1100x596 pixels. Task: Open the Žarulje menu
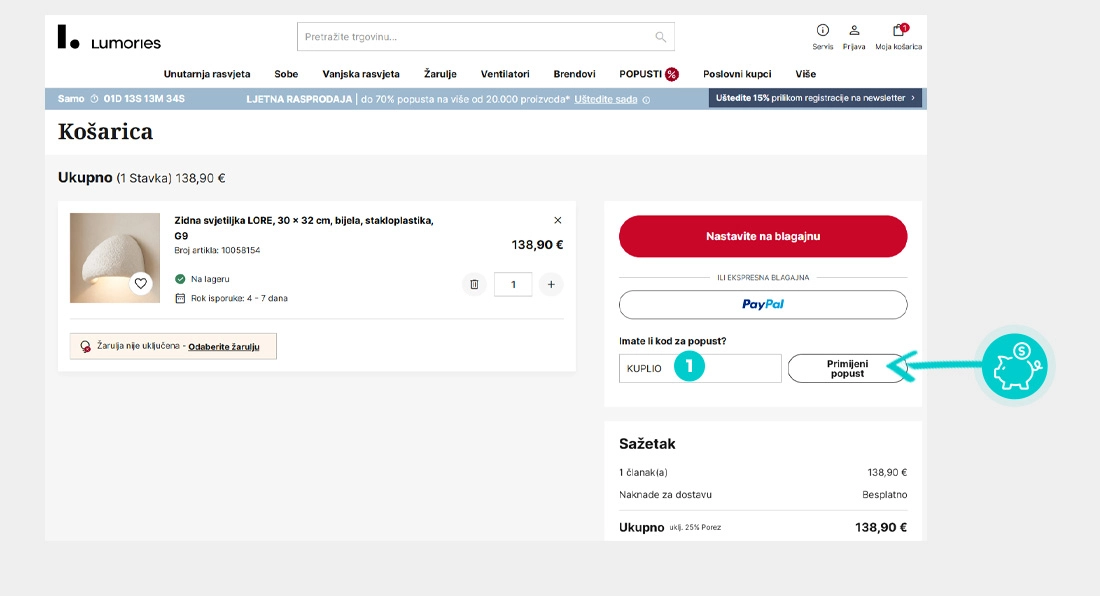(440, 74)
